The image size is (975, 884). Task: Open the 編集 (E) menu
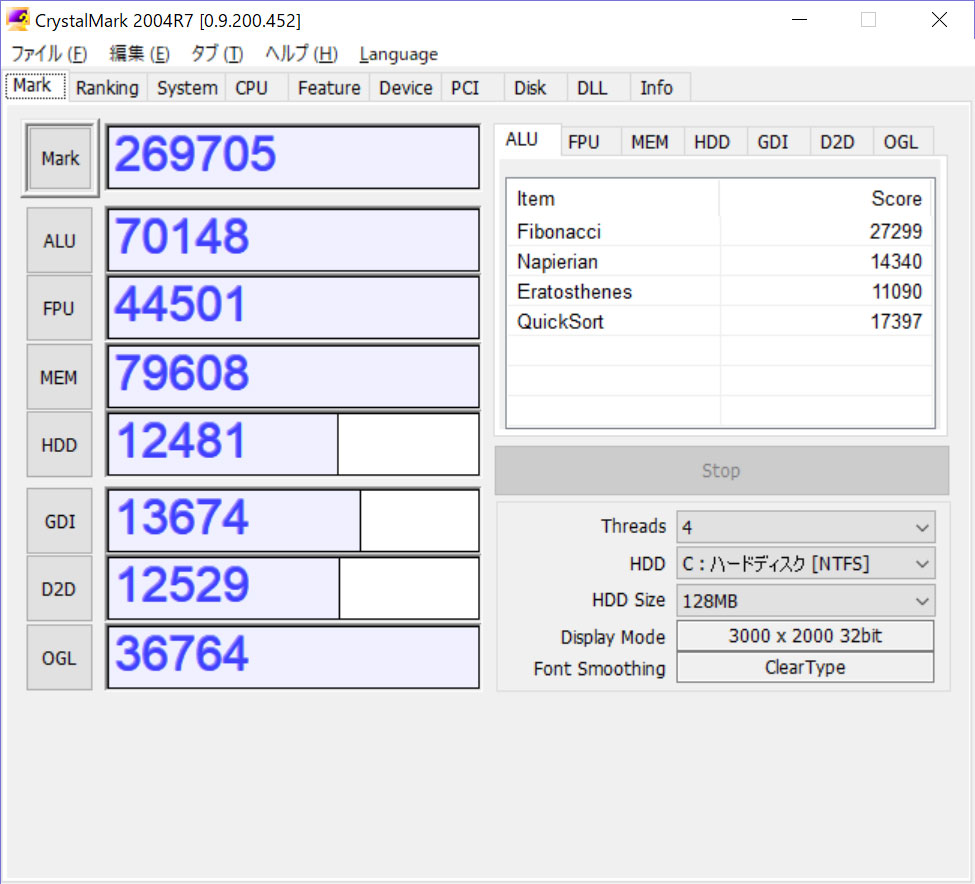[139, 54]
